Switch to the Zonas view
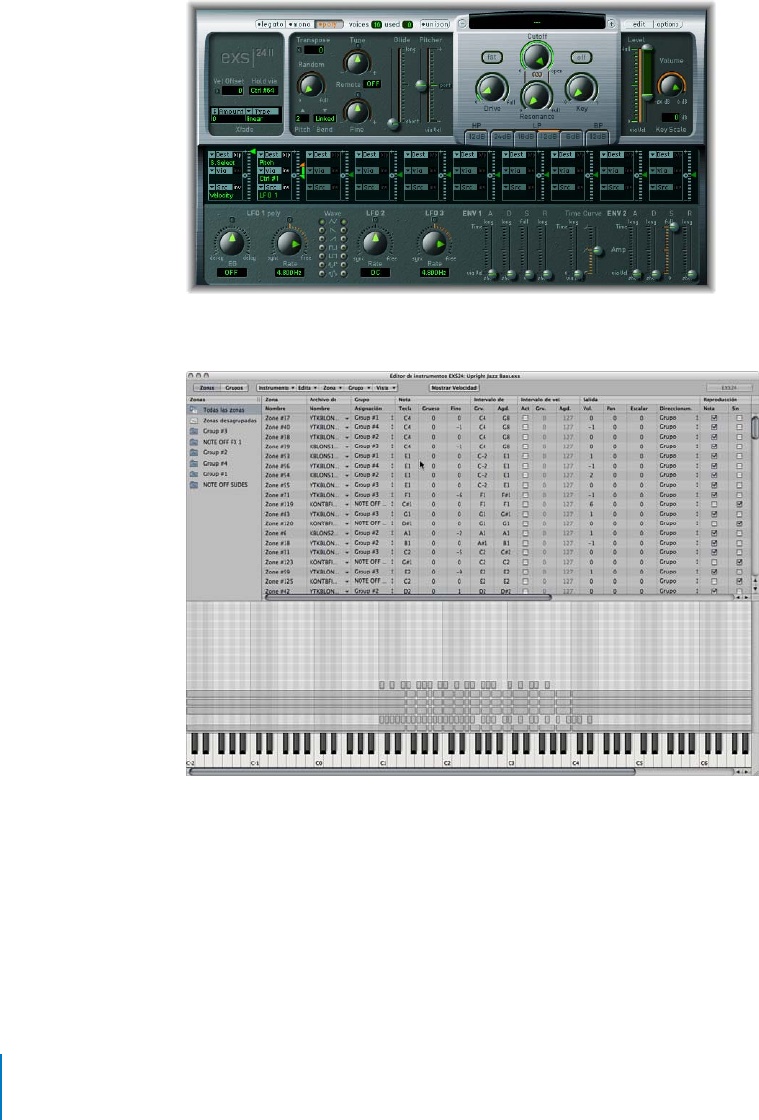Screen dimensions: 759x1120 click(206, 388)
